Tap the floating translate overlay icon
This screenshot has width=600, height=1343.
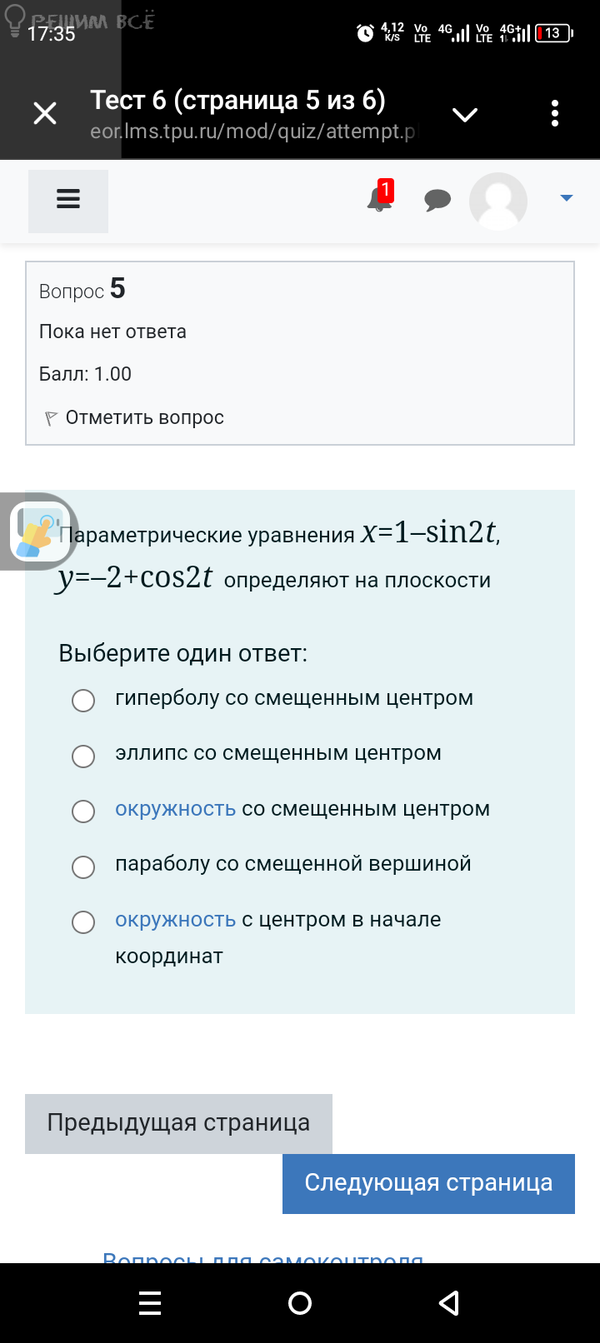[x=37, y=532]
